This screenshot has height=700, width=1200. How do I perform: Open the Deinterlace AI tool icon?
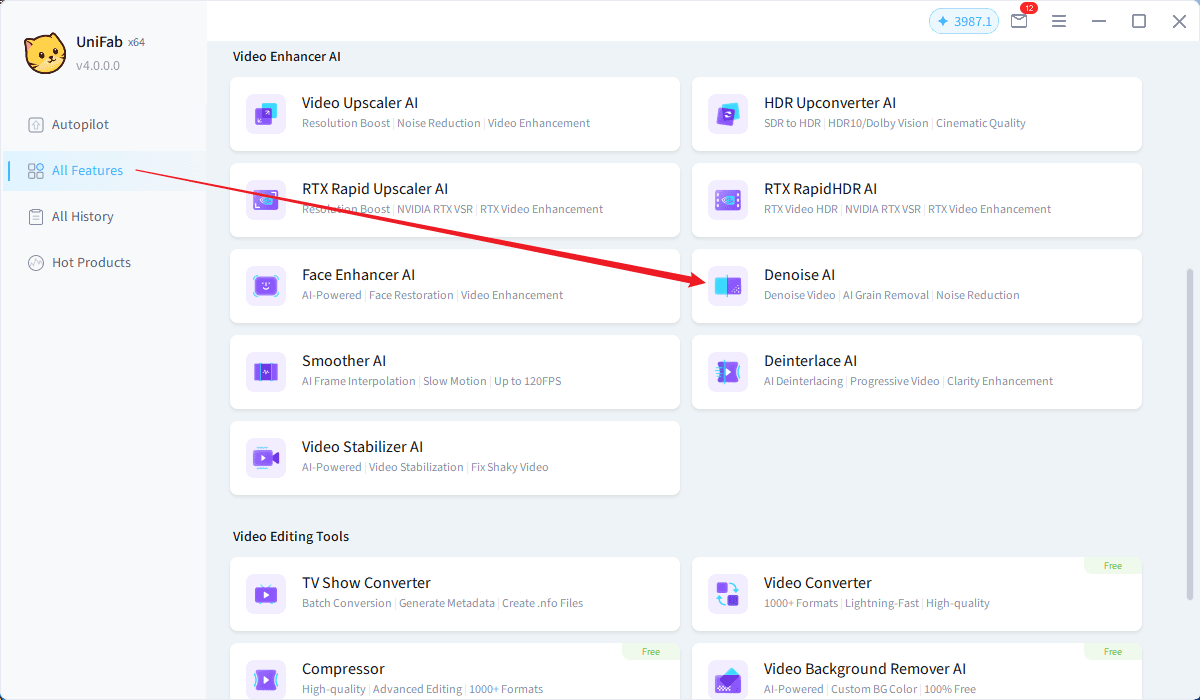click(x=727, y=371)
